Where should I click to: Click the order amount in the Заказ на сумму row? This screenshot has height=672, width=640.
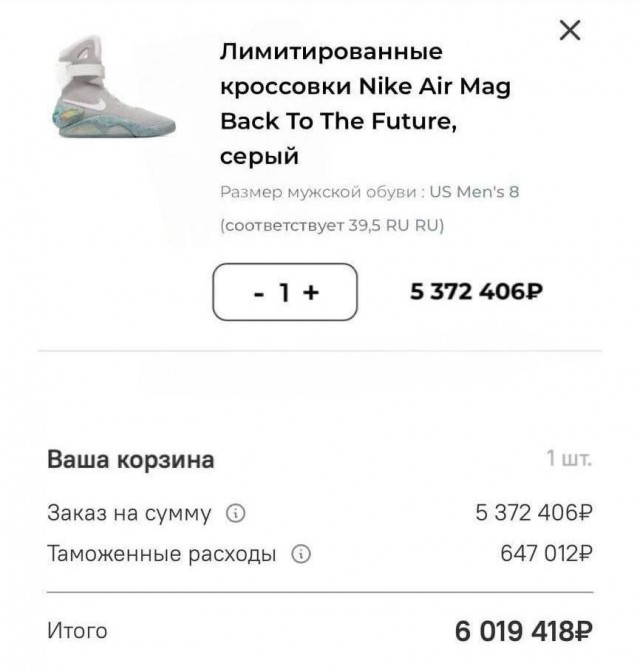534,514
